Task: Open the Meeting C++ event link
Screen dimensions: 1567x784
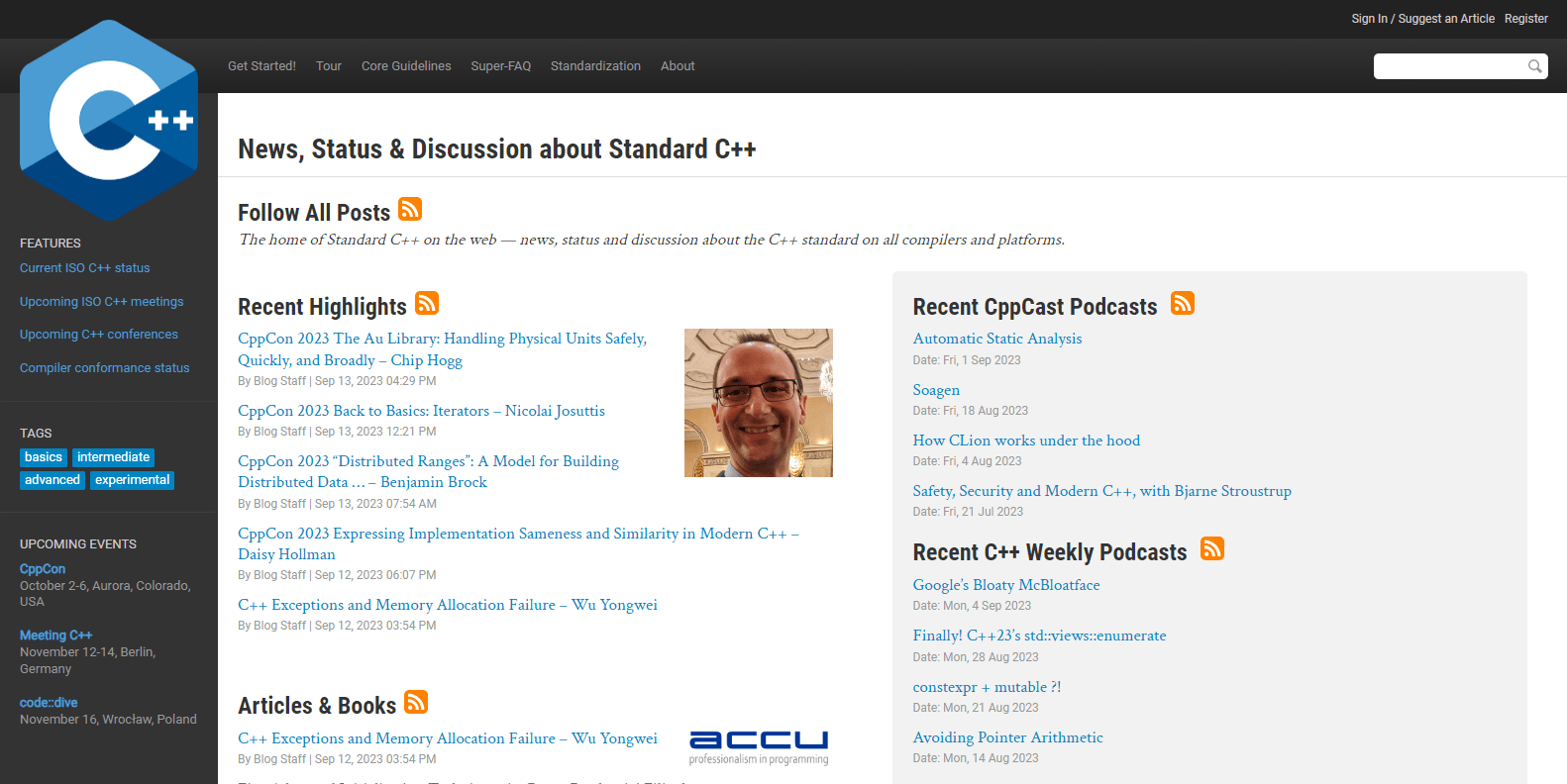Action: 55,636
